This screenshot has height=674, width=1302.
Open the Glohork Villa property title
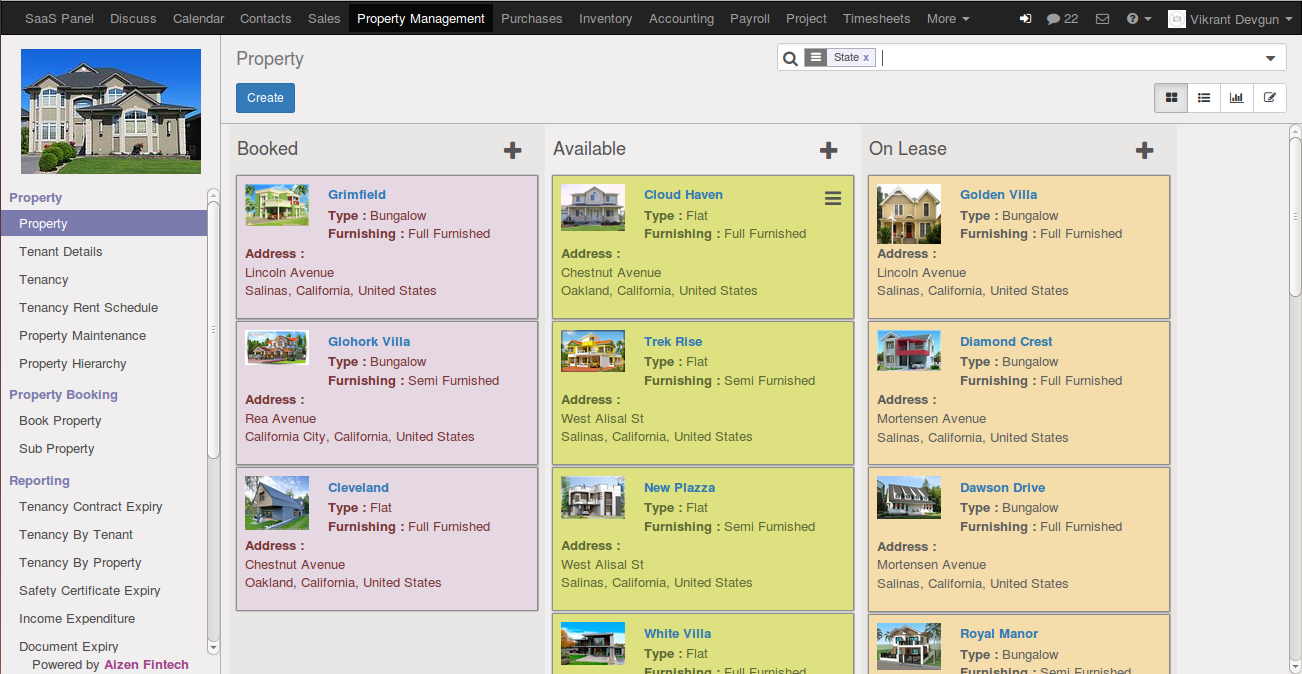tap(369, 342)
